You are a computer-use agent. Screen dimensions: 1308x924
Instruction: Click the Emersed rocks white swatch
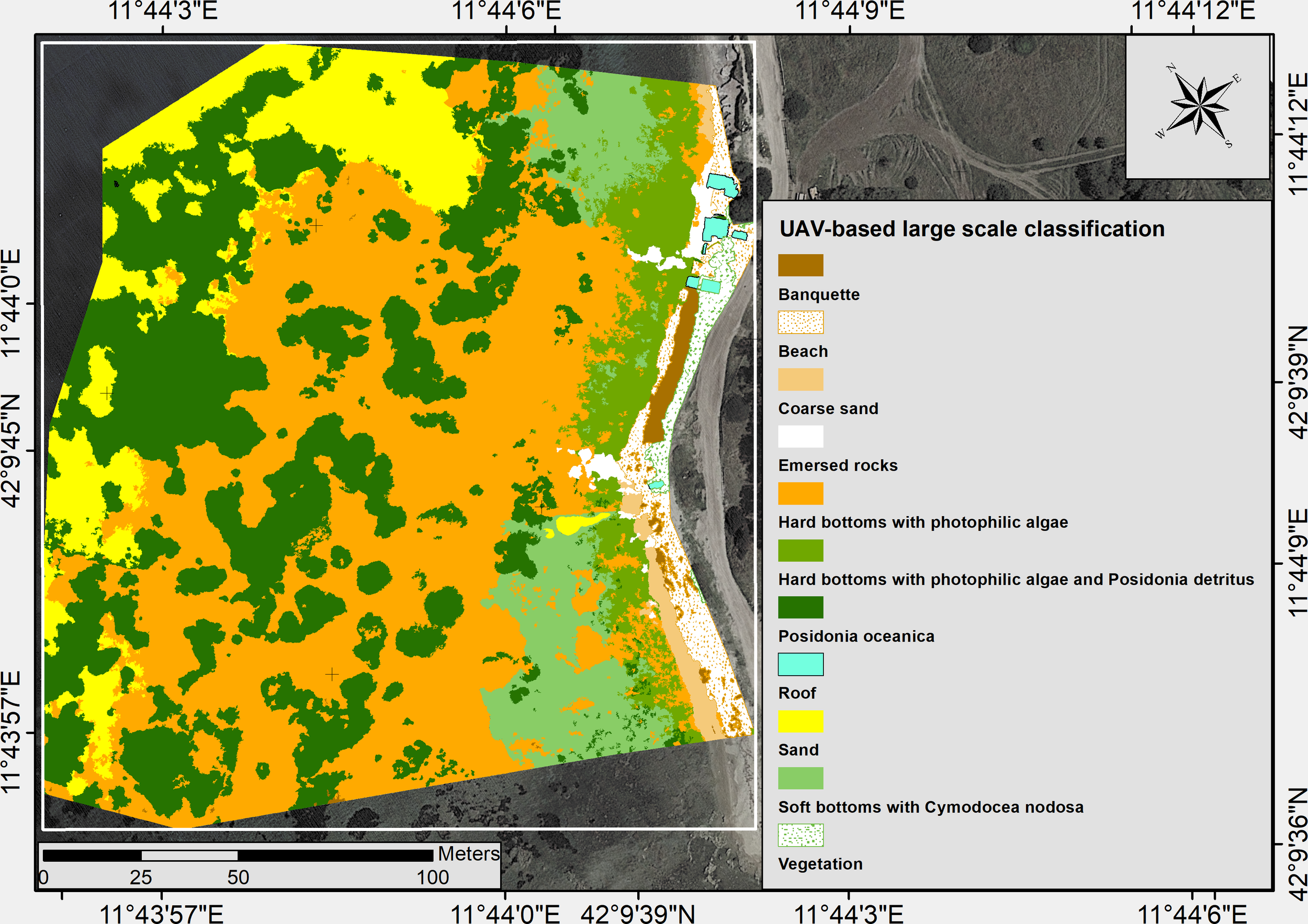[800, 436]
